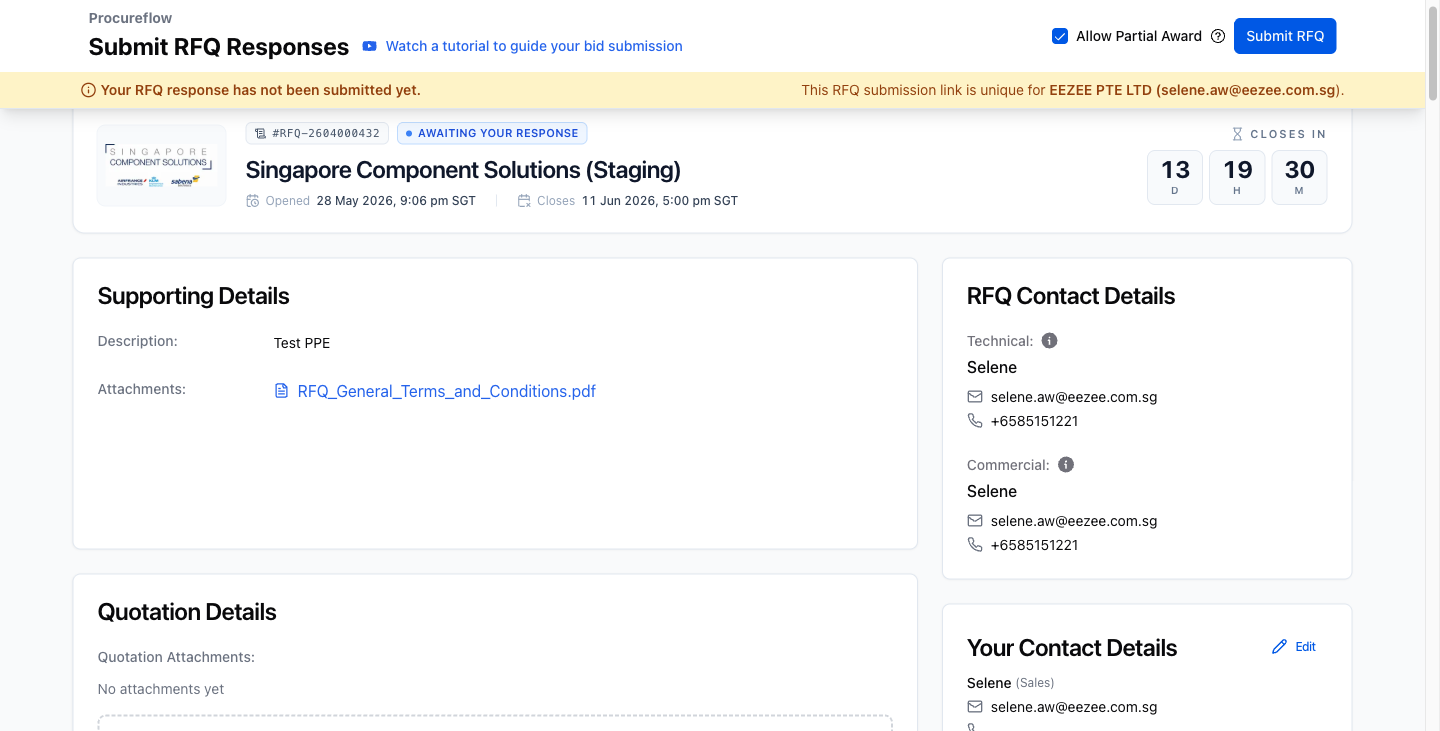This screenshot has width=1440, height=731.
Task: Click the Test PPE description text
Action: point(302,343)
